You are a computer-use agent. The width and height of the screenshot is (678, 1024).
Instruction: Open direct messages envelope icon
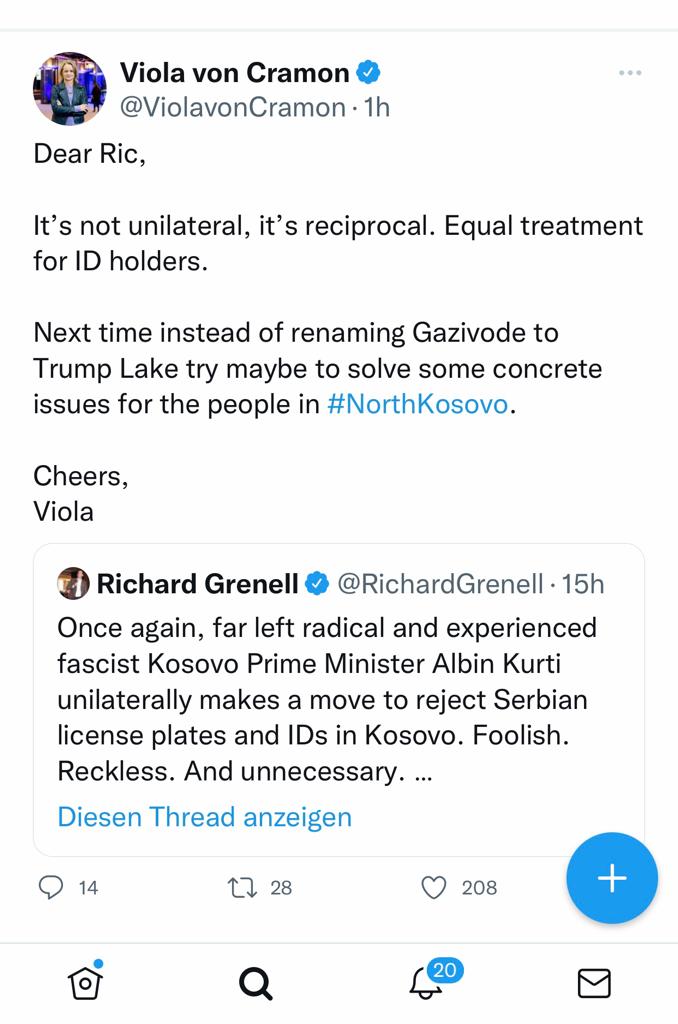click(x=594, y=985)
